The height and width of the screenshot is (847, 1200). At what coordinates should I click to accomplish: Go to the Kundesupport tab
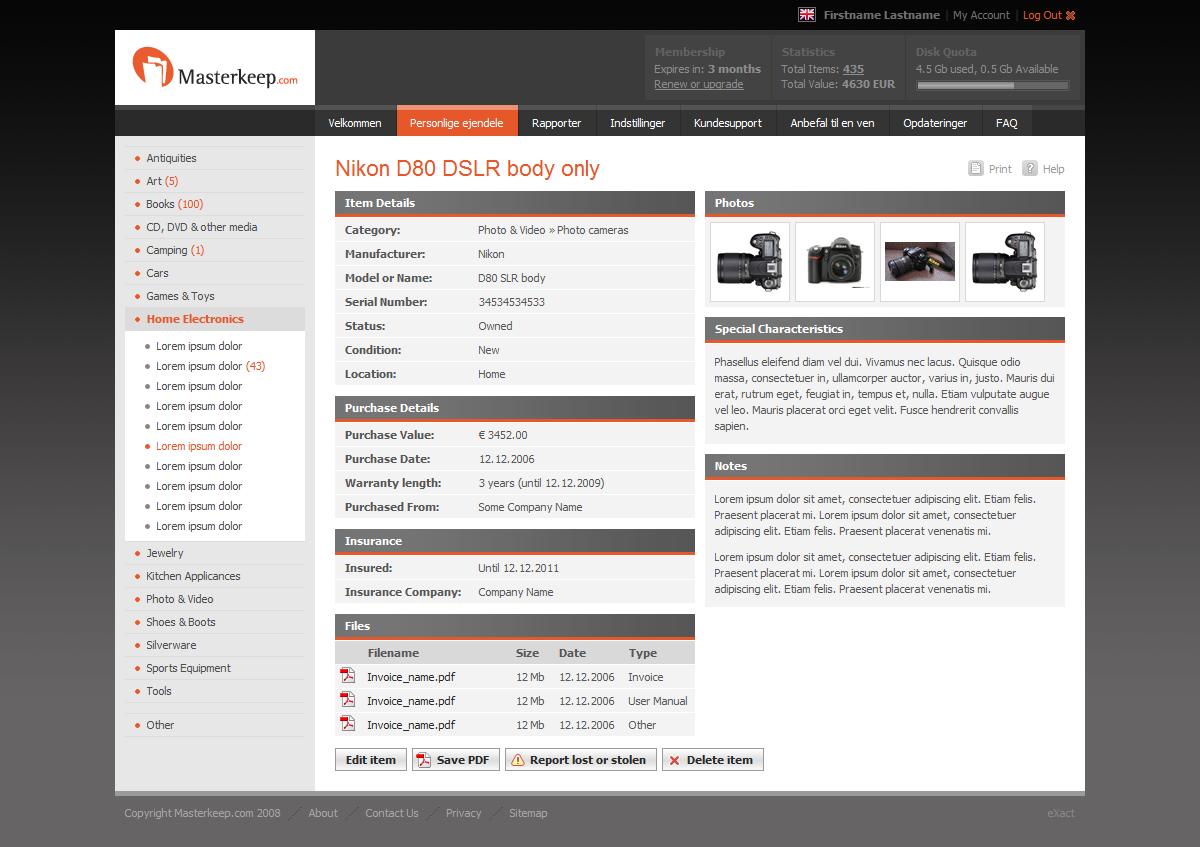(x=728, y=123)
